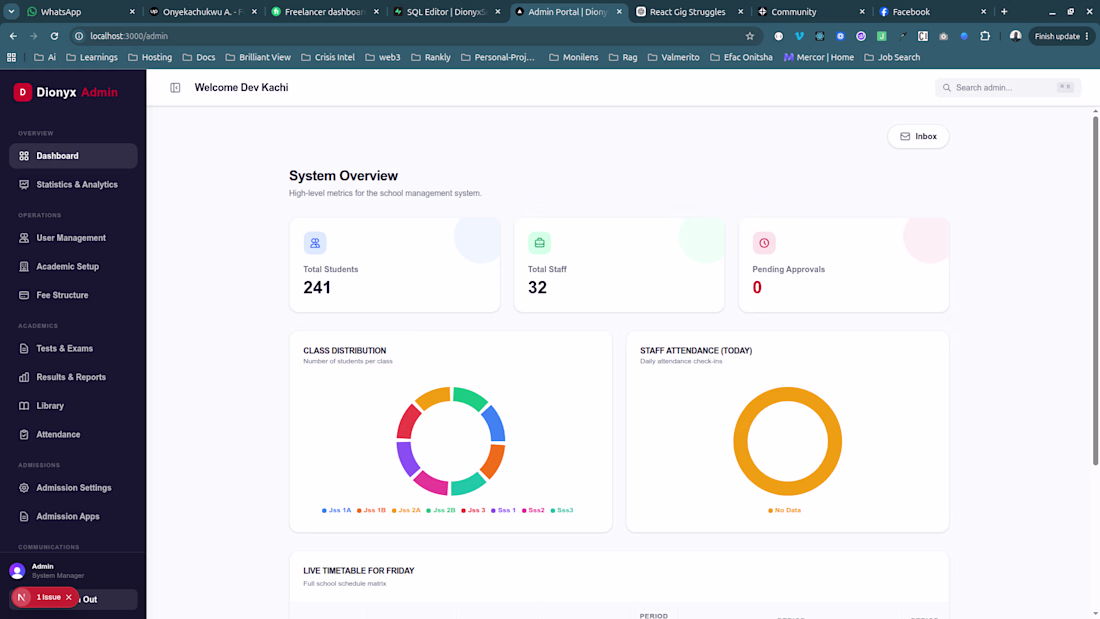Open Mercor Home bookmark

click(819, 58)
